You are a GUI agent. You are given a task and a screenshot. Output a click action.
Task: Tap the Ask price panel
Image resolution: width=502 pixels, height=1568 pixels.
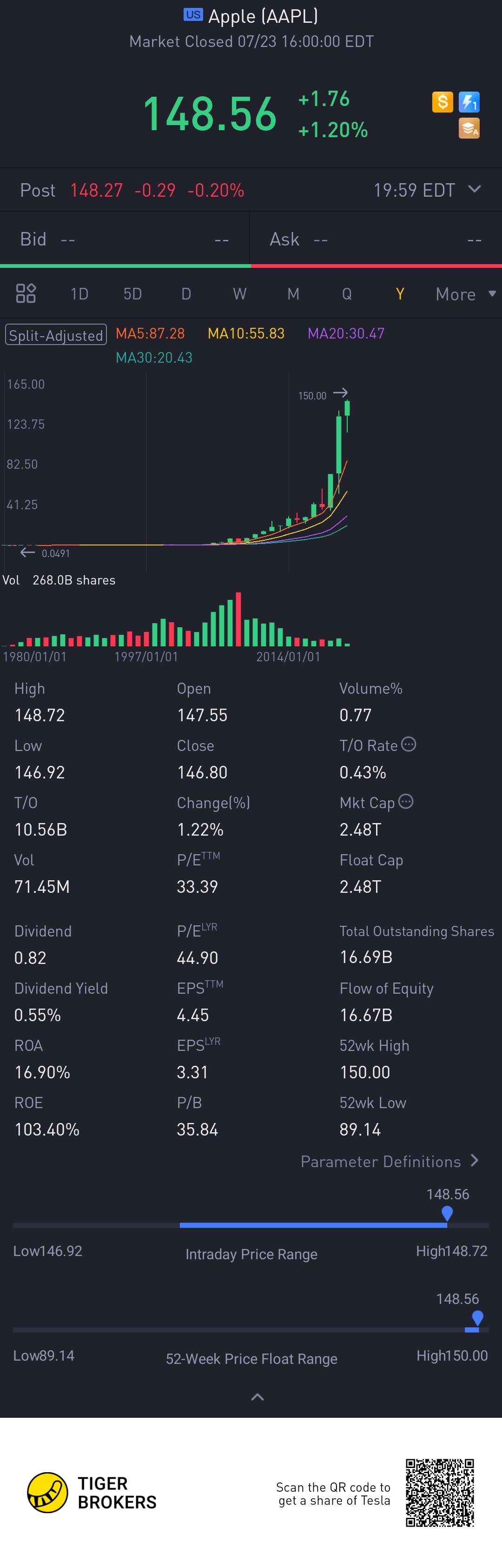(376, 239)
